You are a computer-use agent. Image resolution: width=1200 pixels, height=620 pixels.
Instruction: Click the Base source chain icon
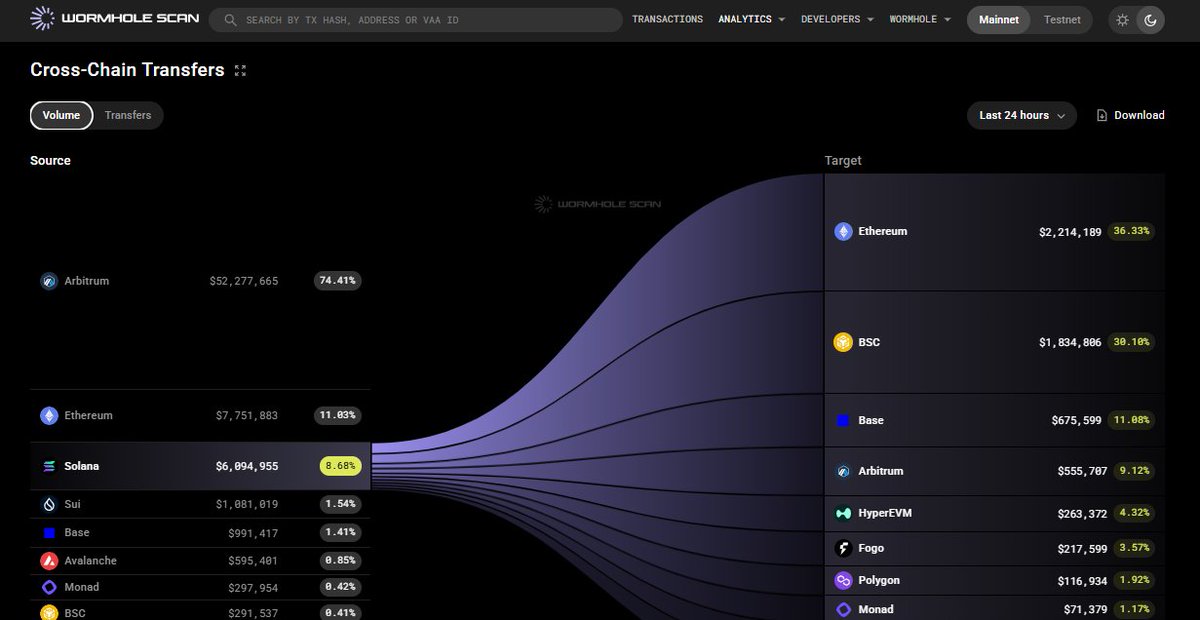click(49, 533)
